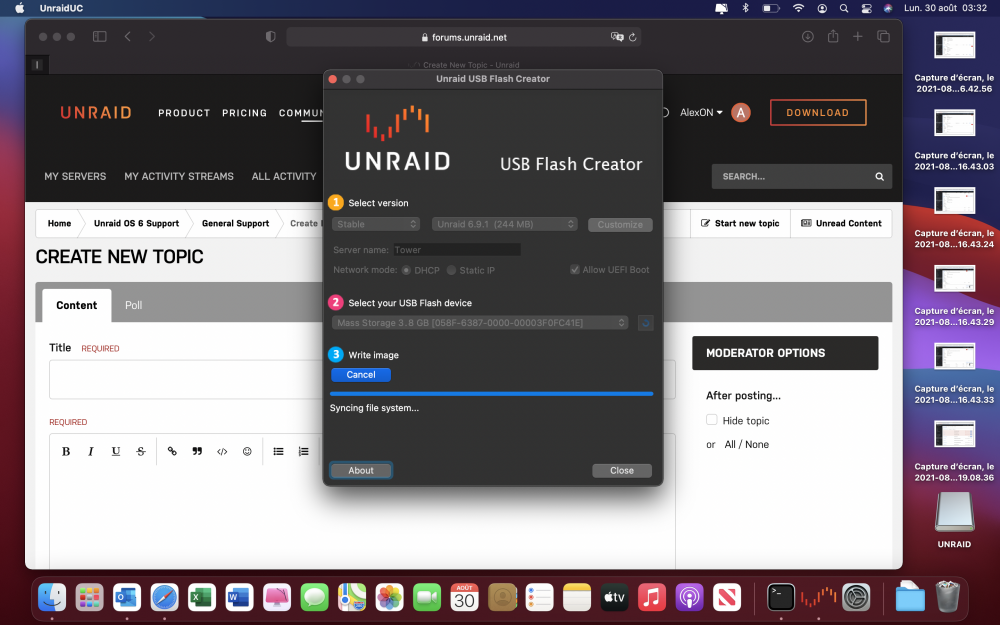Click the Underline formatting icon
Image resolution: width=1000 pixels, height=625 pixels.
[115, 451]
